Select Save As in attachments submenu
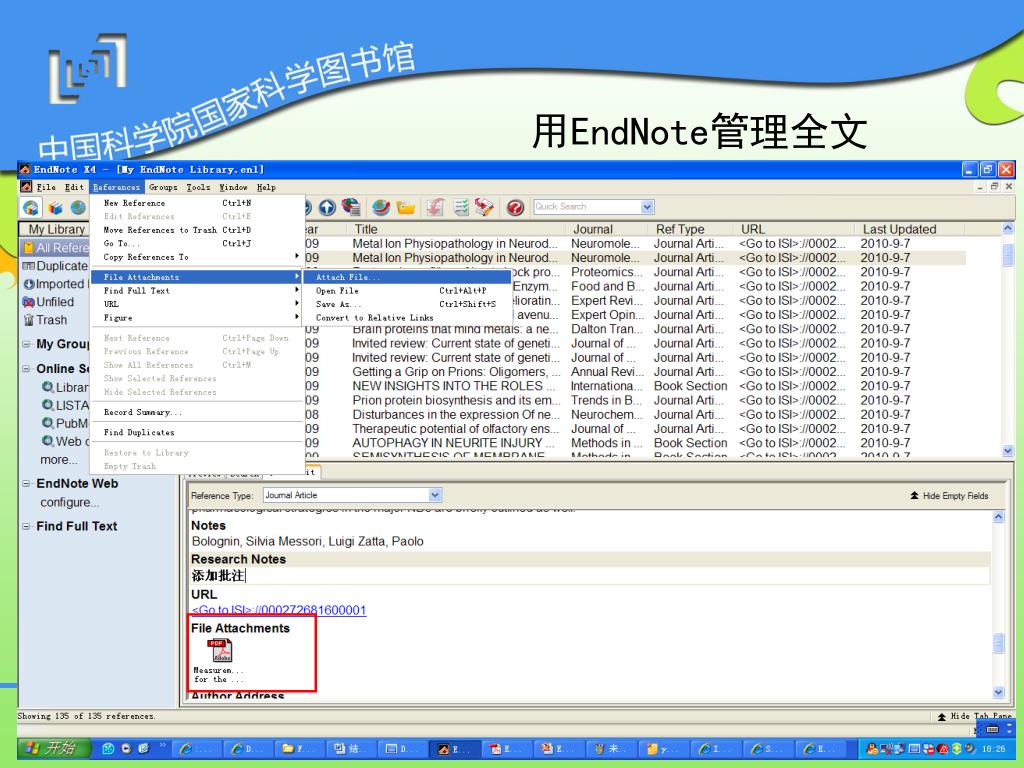Screen dimensions: 1024x768 pos(407,304)
